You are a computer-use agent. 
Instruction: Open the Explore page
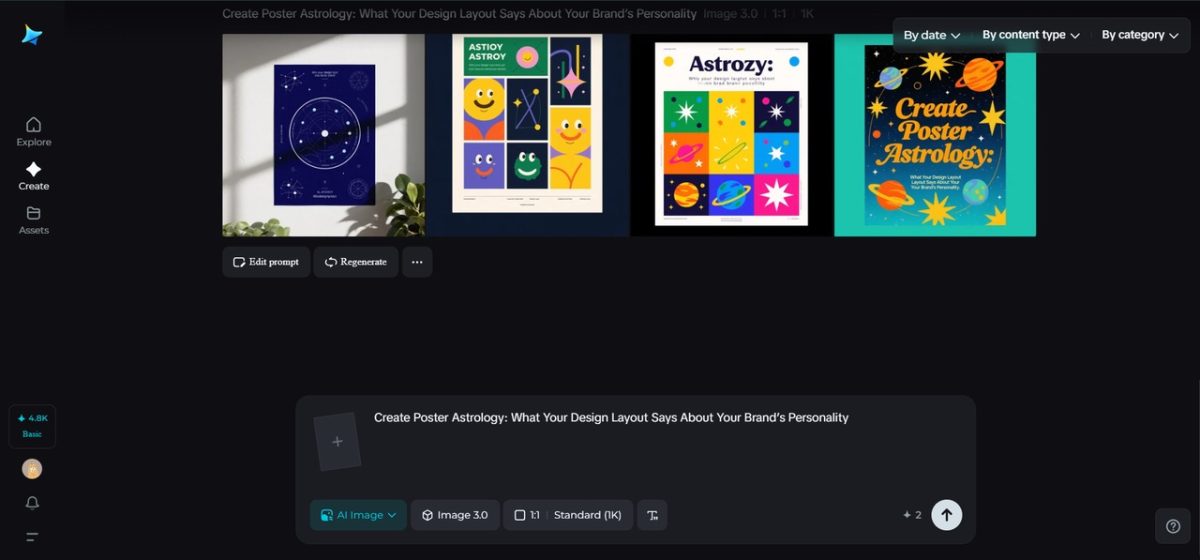[x=33, y=131]
